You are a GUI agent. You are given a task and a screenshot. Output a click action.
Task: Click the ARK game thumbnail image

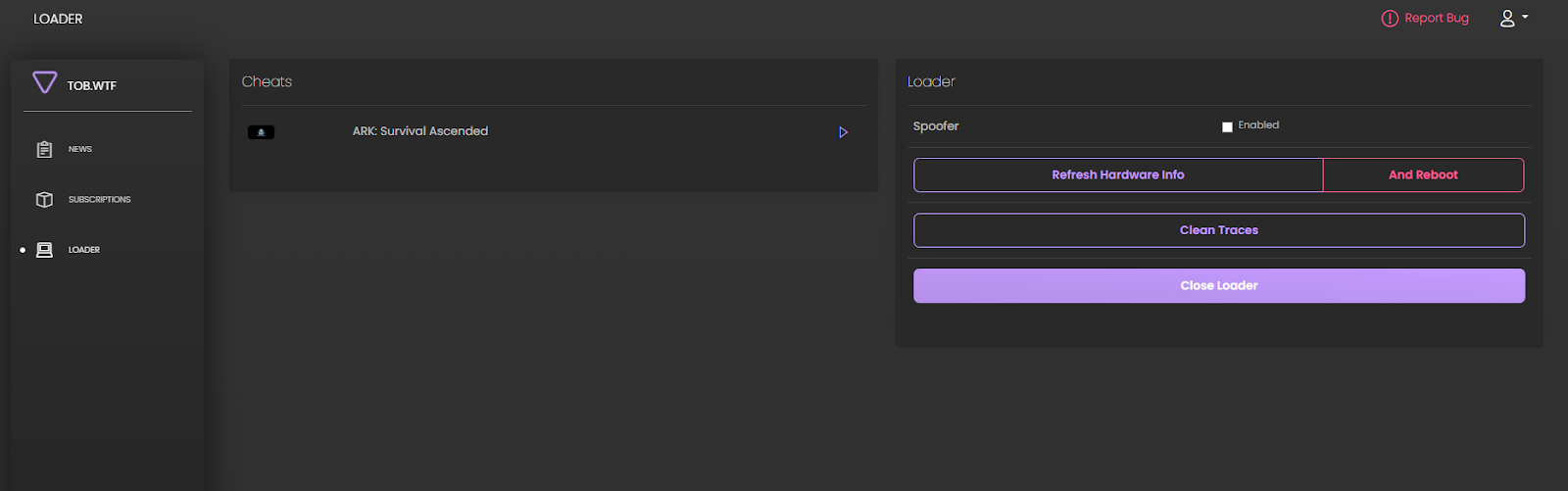(x=261, y=132)
